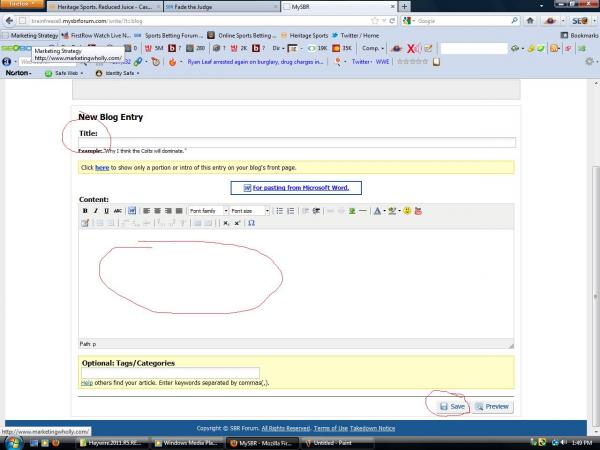
Task: Toggle bold formatting in the editor
Action: pyautogui.click(x=85, y=211)
